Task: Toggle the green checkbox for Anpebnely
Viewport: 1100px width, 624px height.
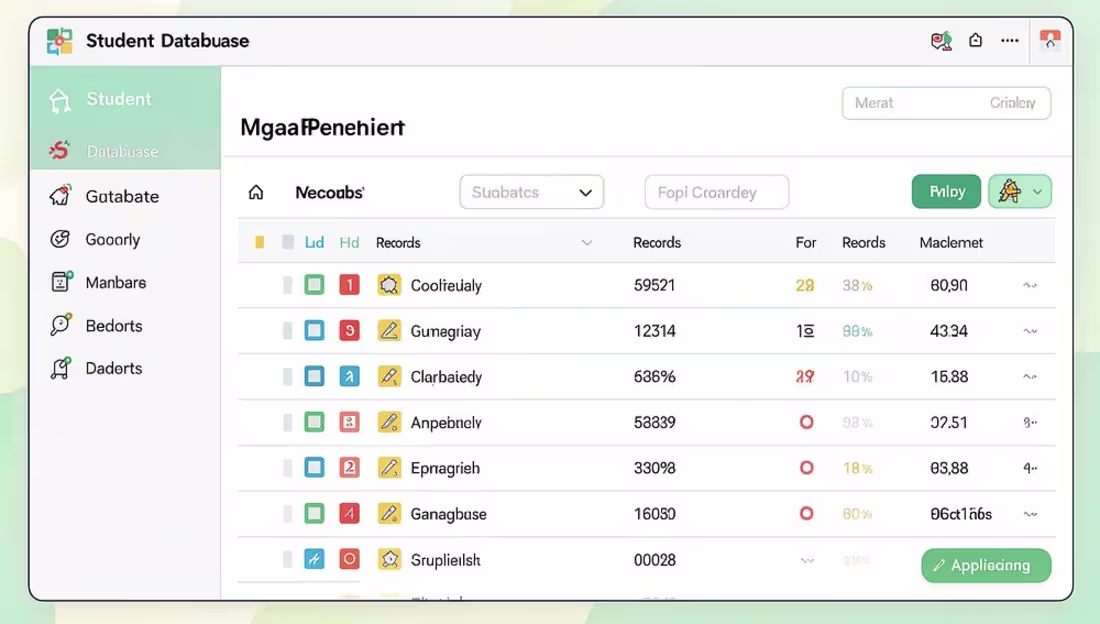Action: tap(314, 422)
